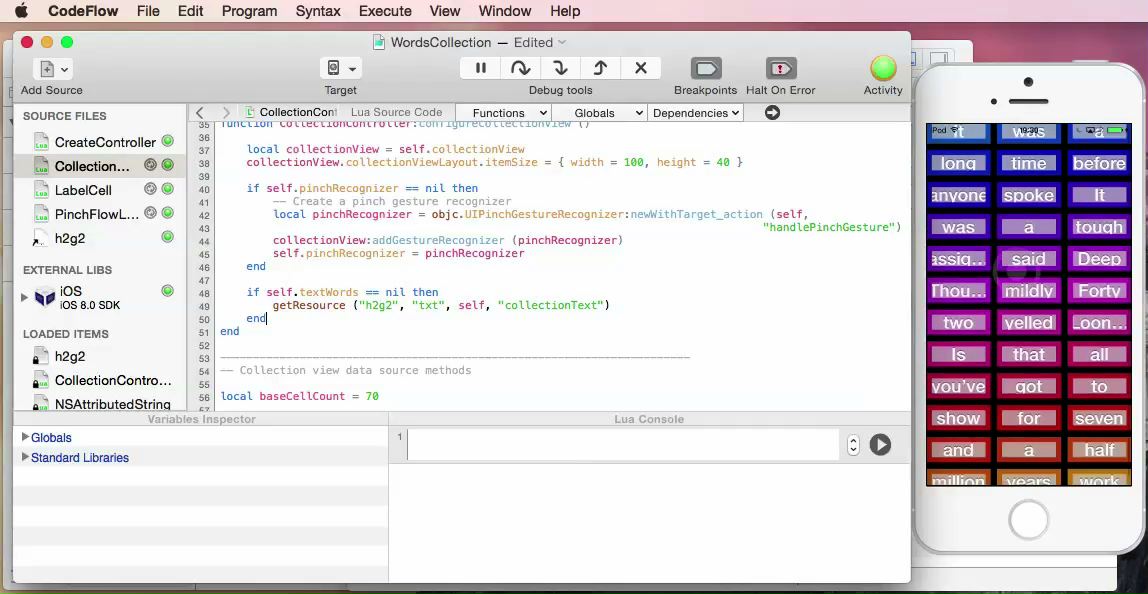
Task: Click the gray sync icon beside PinchFlowL...
Action: tap(150, 213)
